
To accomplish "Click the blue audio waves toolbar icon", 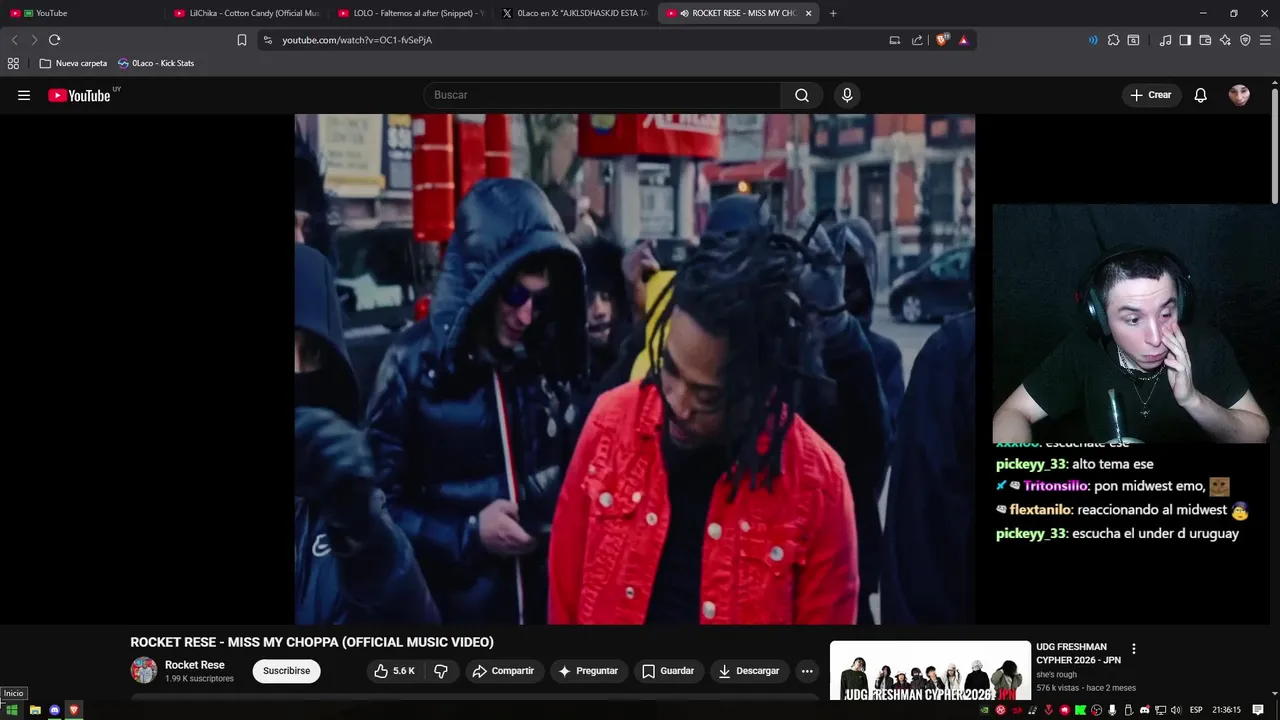I will click(x=1093, y=40).
